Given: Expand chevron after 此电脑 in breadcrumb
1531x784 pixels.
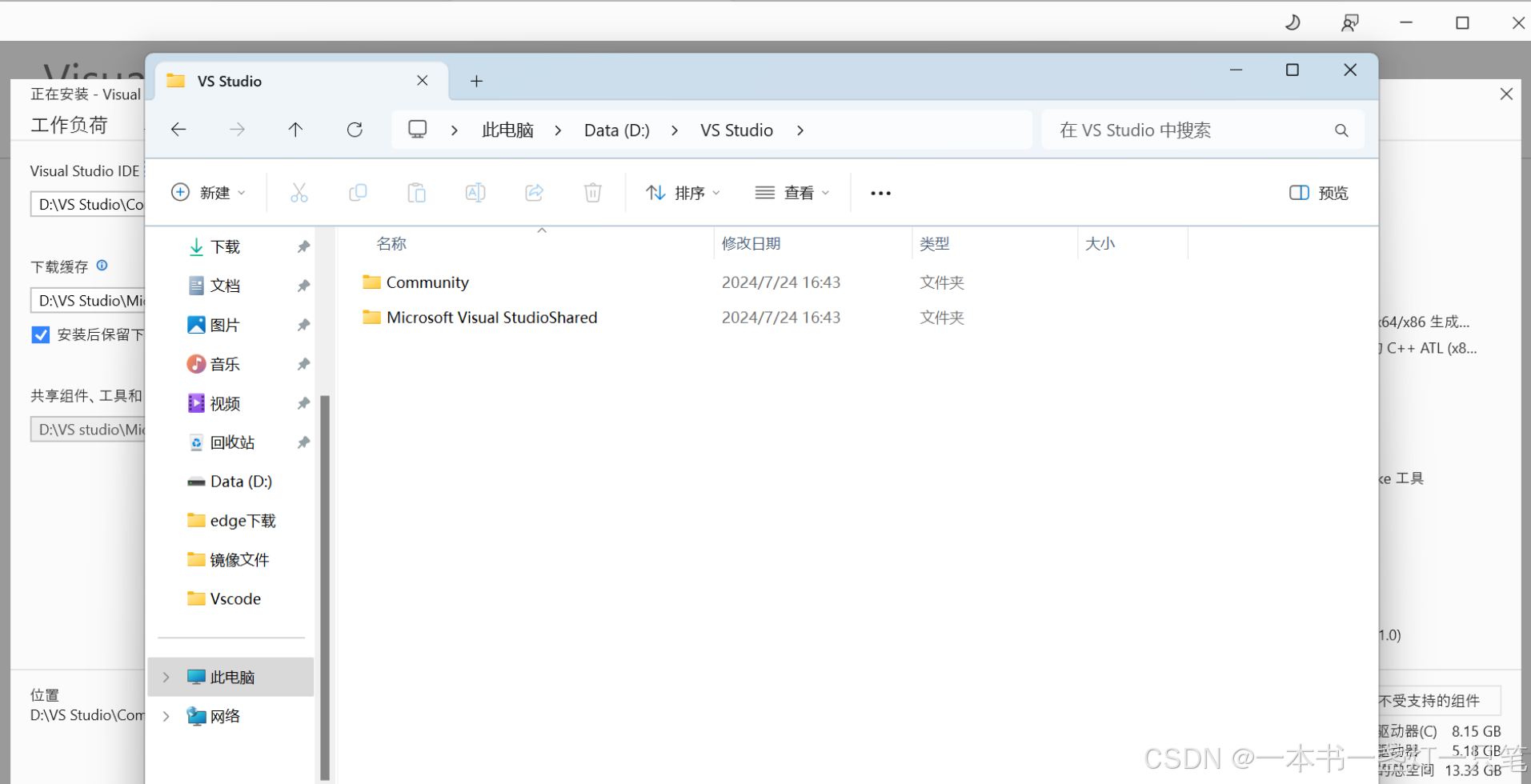Looking at the screenshot, I should 558,130.
